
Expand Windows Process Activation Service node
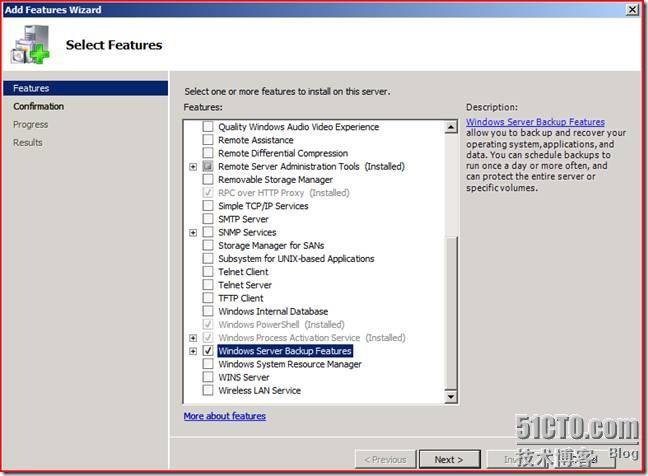point(193,338)
